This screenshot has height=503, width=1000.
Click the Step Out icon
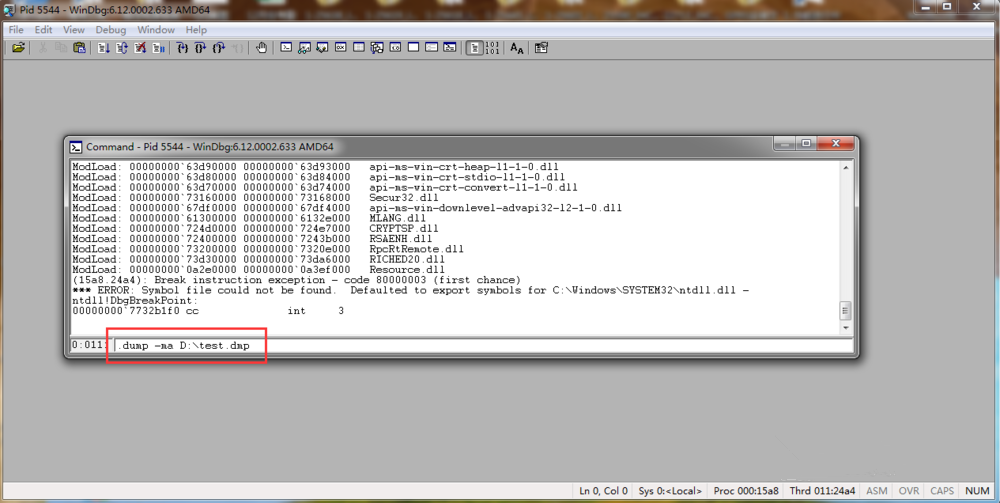[219, 48]
